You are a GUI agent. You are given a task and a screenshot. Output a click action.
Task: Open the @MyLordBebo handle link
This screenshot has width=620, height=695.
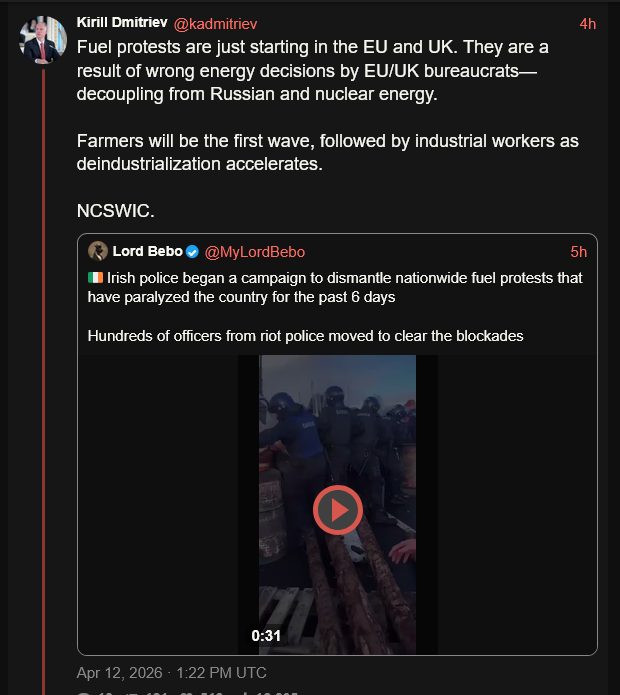pos(255,252)
